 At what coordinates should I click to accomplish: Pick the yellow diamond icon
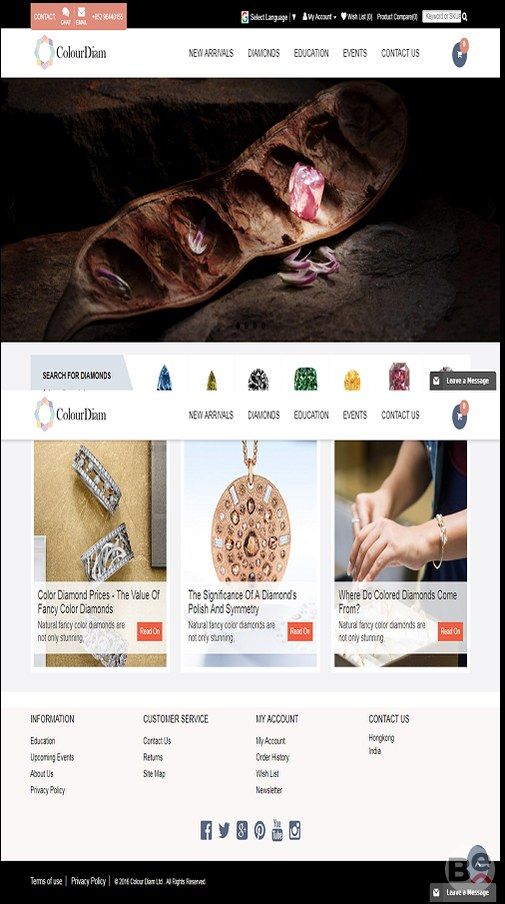tap(352, 380)
